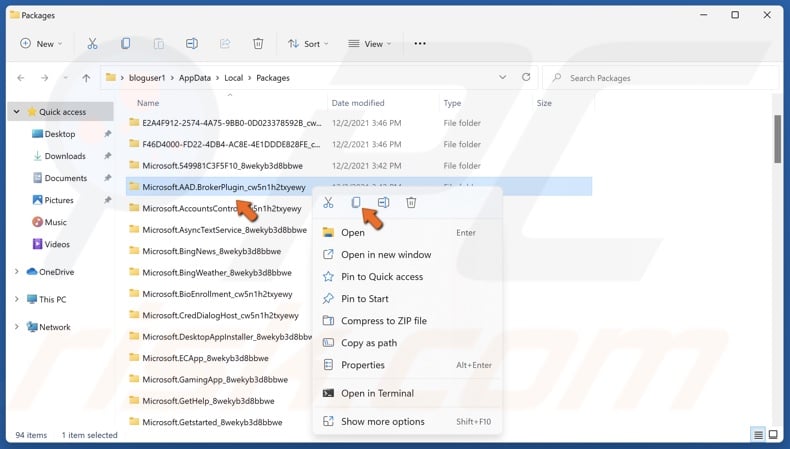Collapse the Quick access tree
The width and height of the screenshot is (790, 449).
click(17, 112)
